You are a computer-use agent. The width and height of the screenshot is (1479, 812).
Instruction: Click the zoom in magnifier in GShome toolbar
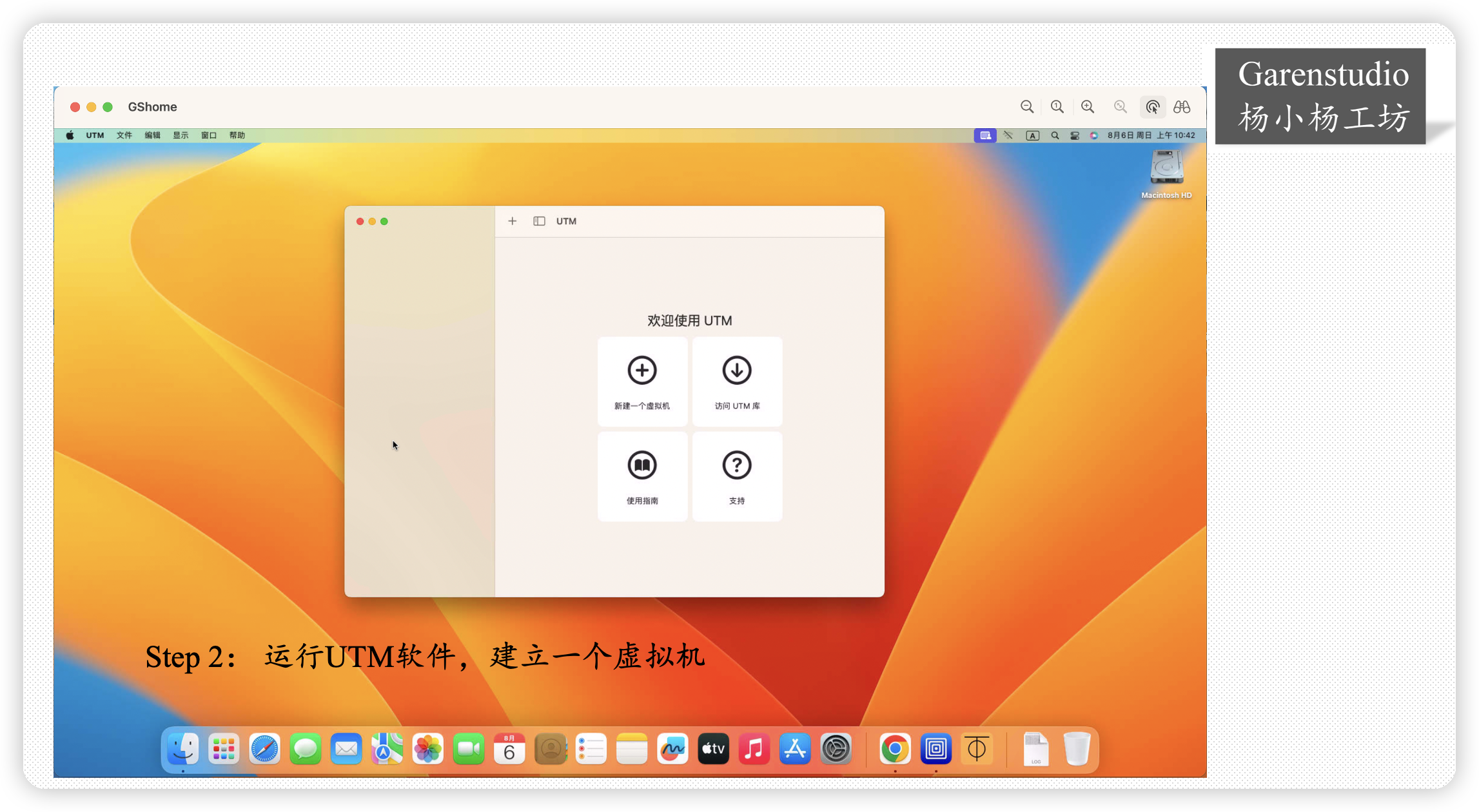point(1088,107)
